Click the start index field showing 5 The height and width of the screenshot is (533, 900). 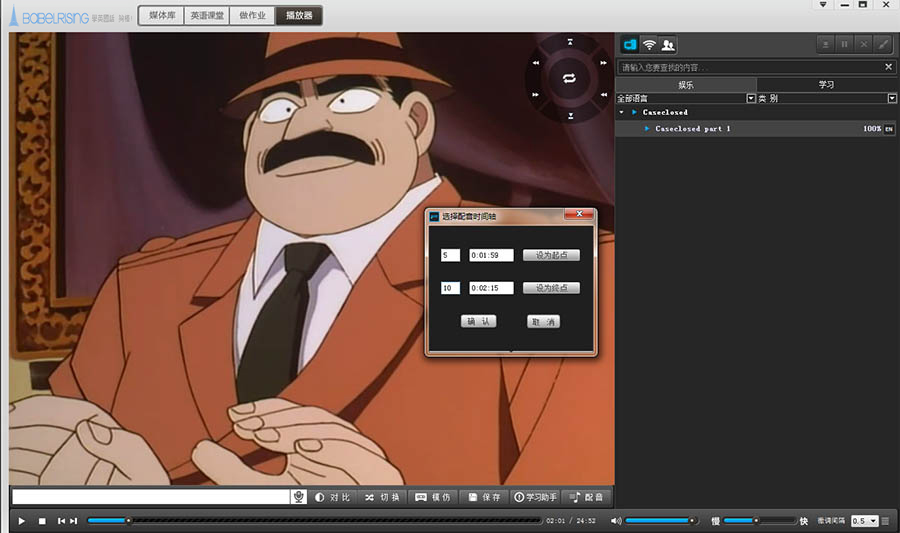(450, 255)
